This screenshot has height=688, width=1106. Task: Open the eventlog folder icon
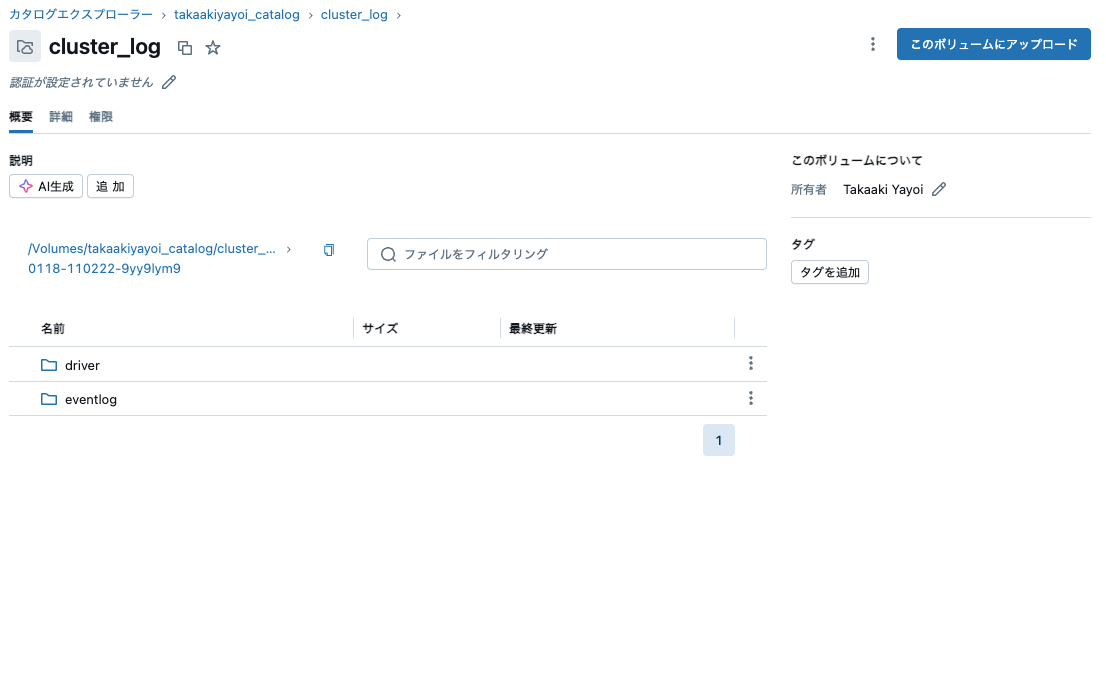click(49, 398)
